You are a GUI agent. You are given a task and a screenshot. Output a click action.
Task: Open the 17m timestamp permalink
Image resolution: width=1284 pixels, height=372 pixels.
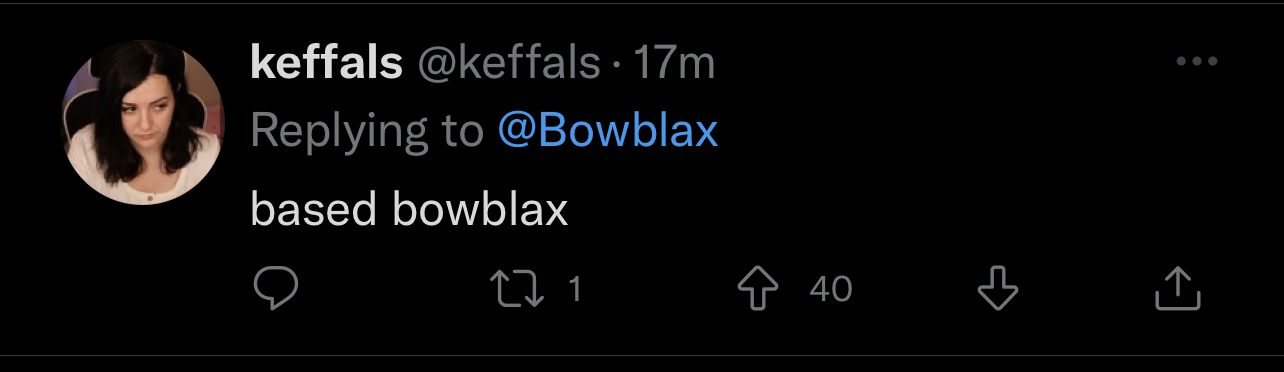[x=675, y=65]
